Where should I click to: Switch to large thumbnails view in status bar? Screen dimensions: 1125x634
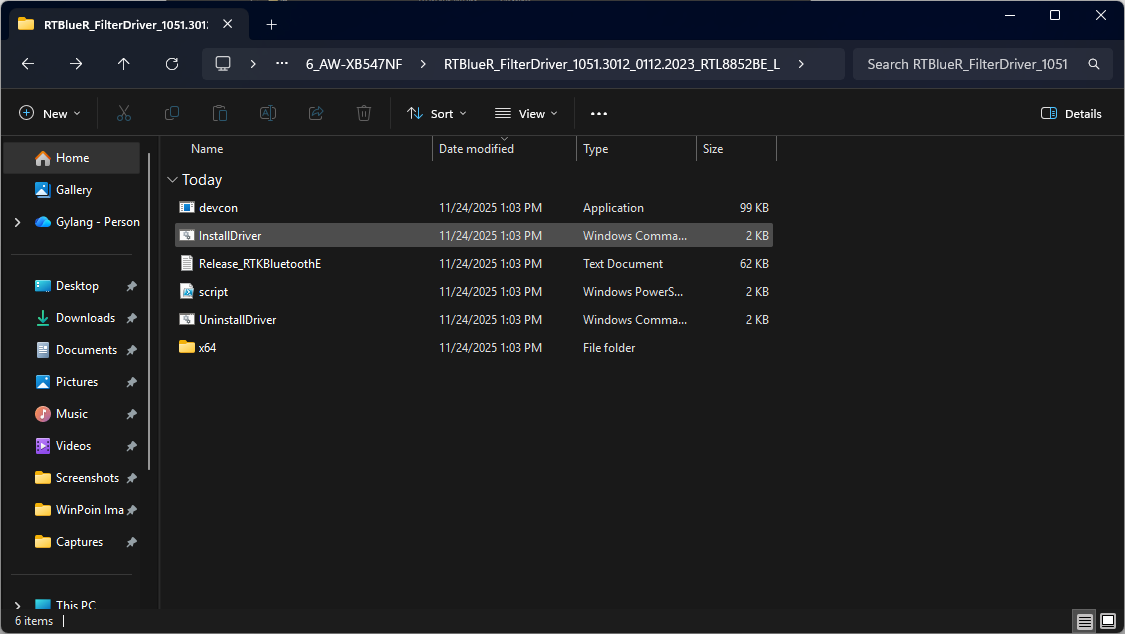(x=1106, y=621)
